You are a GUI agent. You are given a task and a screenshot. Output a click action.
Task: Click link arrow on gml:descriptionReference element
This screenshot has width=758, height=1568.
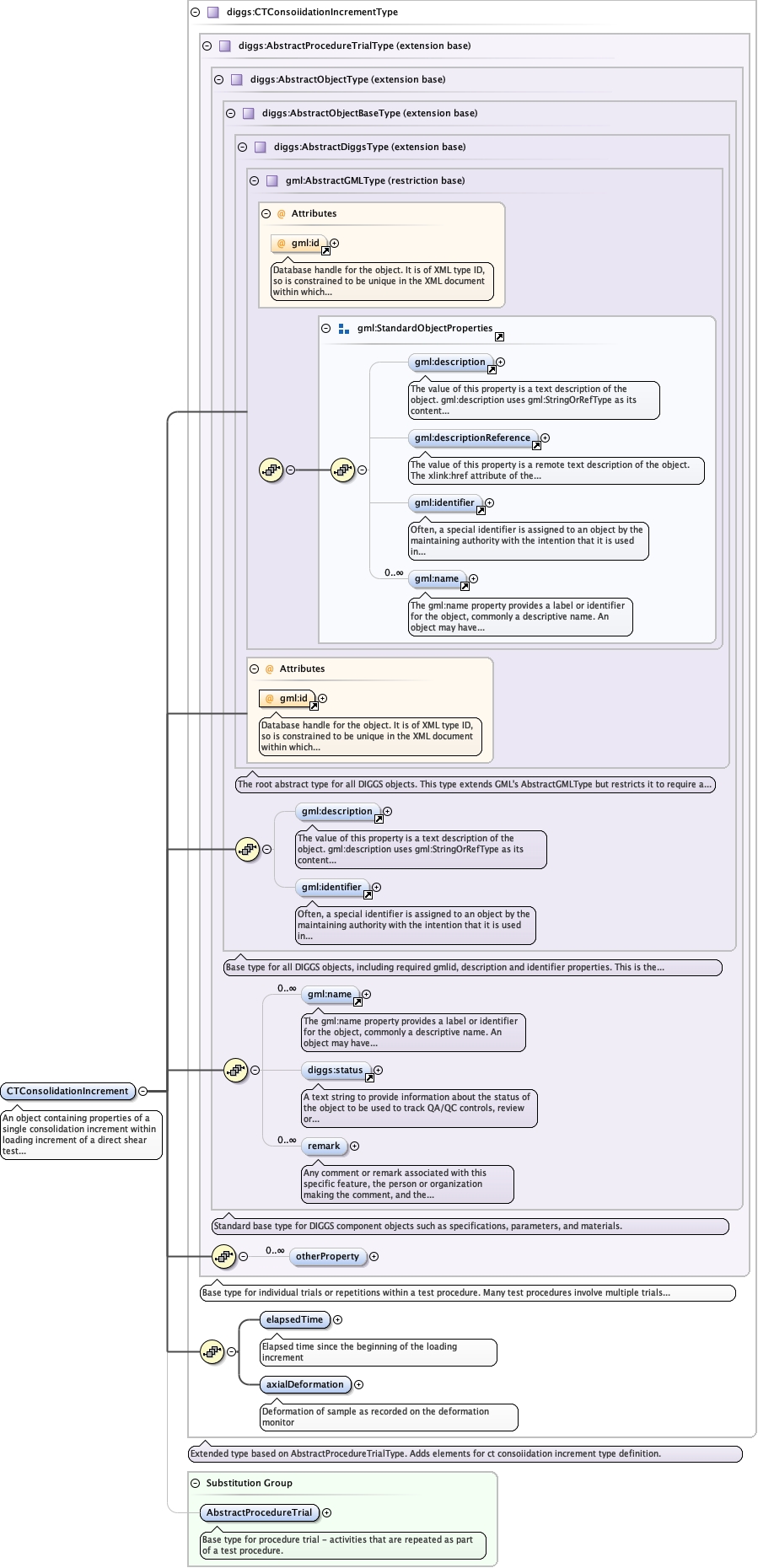click(x=536, y=445)
